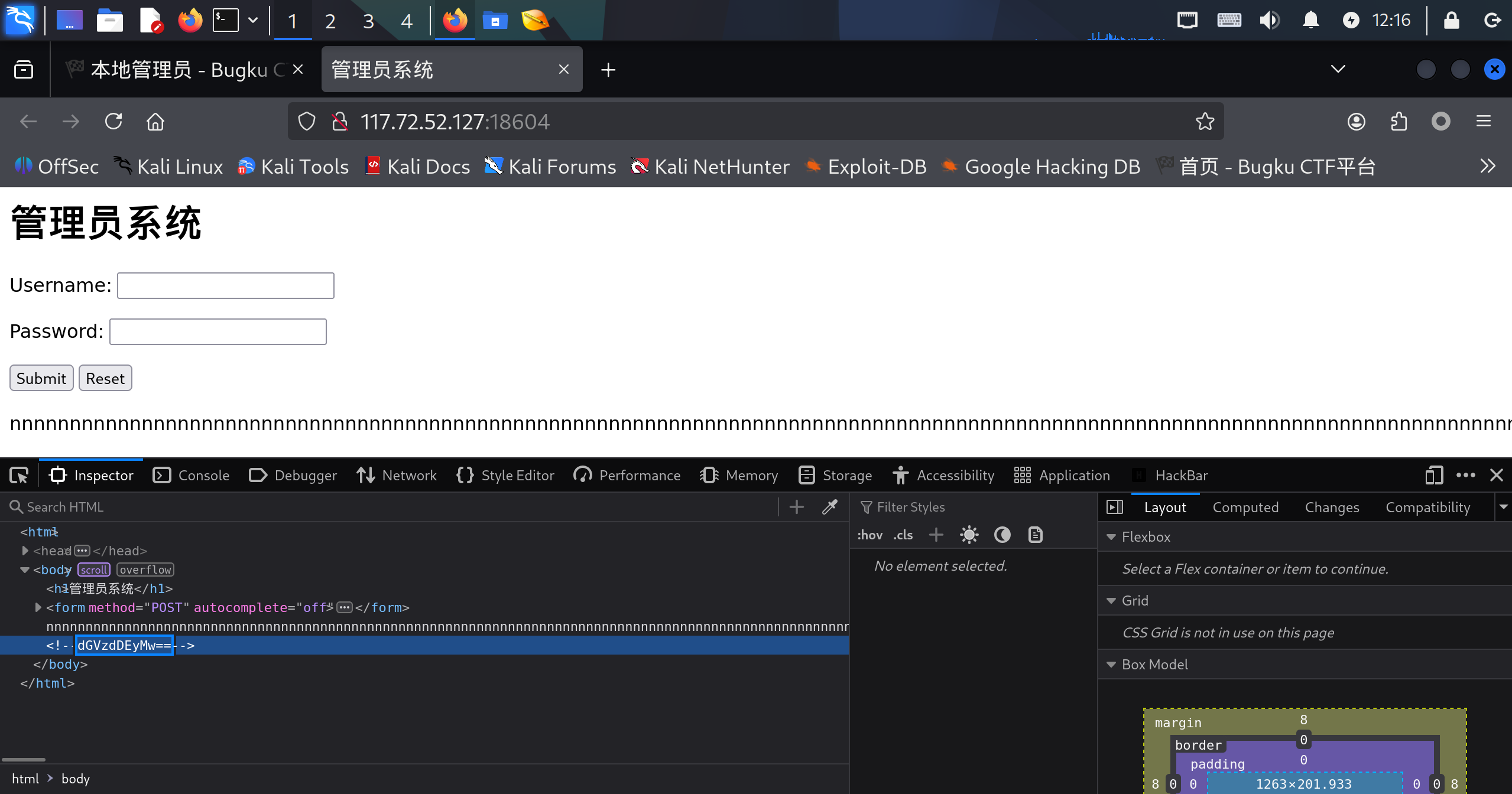Toggle dark color scheme simulation icon
1512x794 pixels.
tap(1002, 535)
